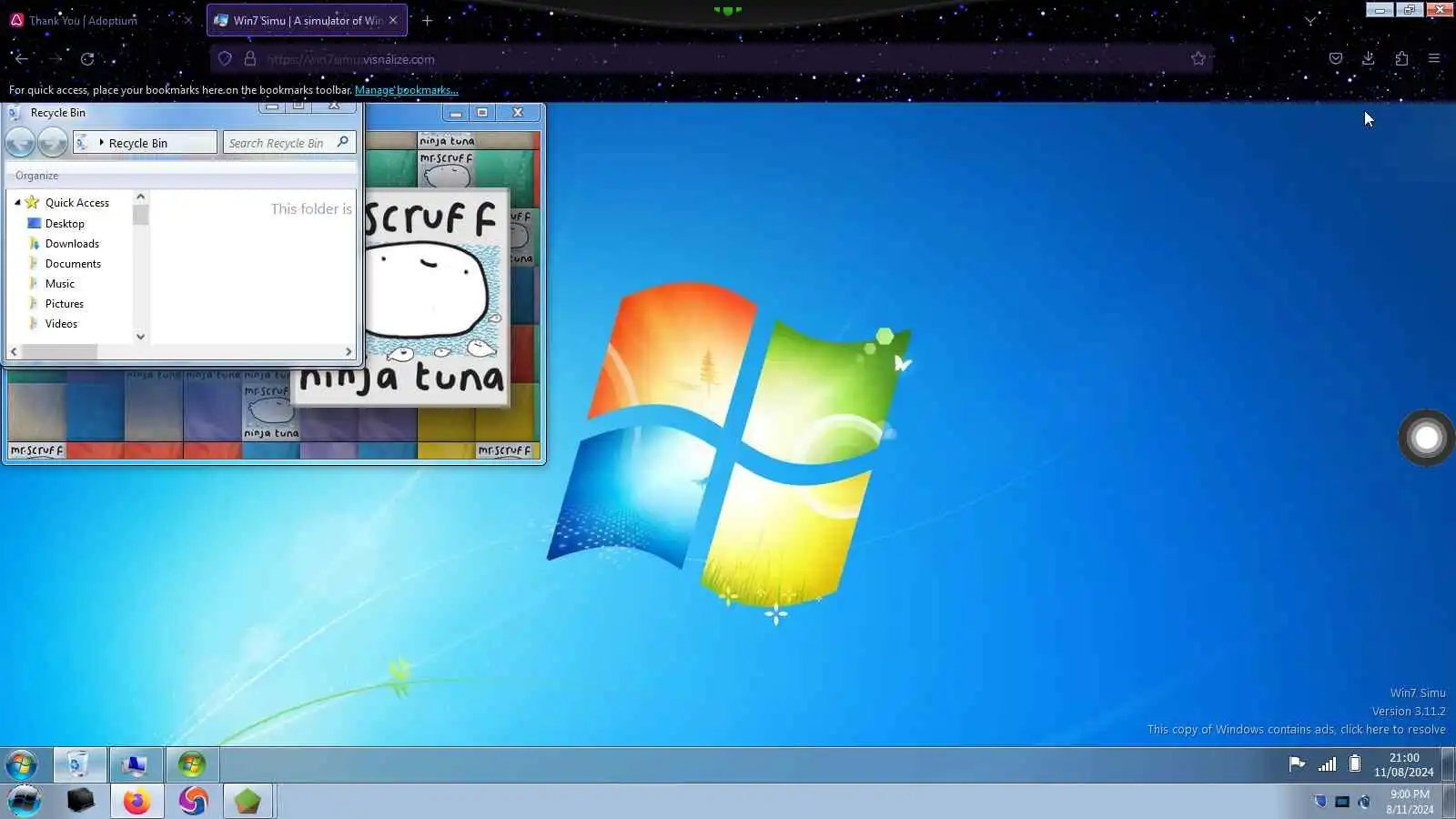Select Quick Access in navigation pane
The image size is (1456, 819).
coord(77,203)
